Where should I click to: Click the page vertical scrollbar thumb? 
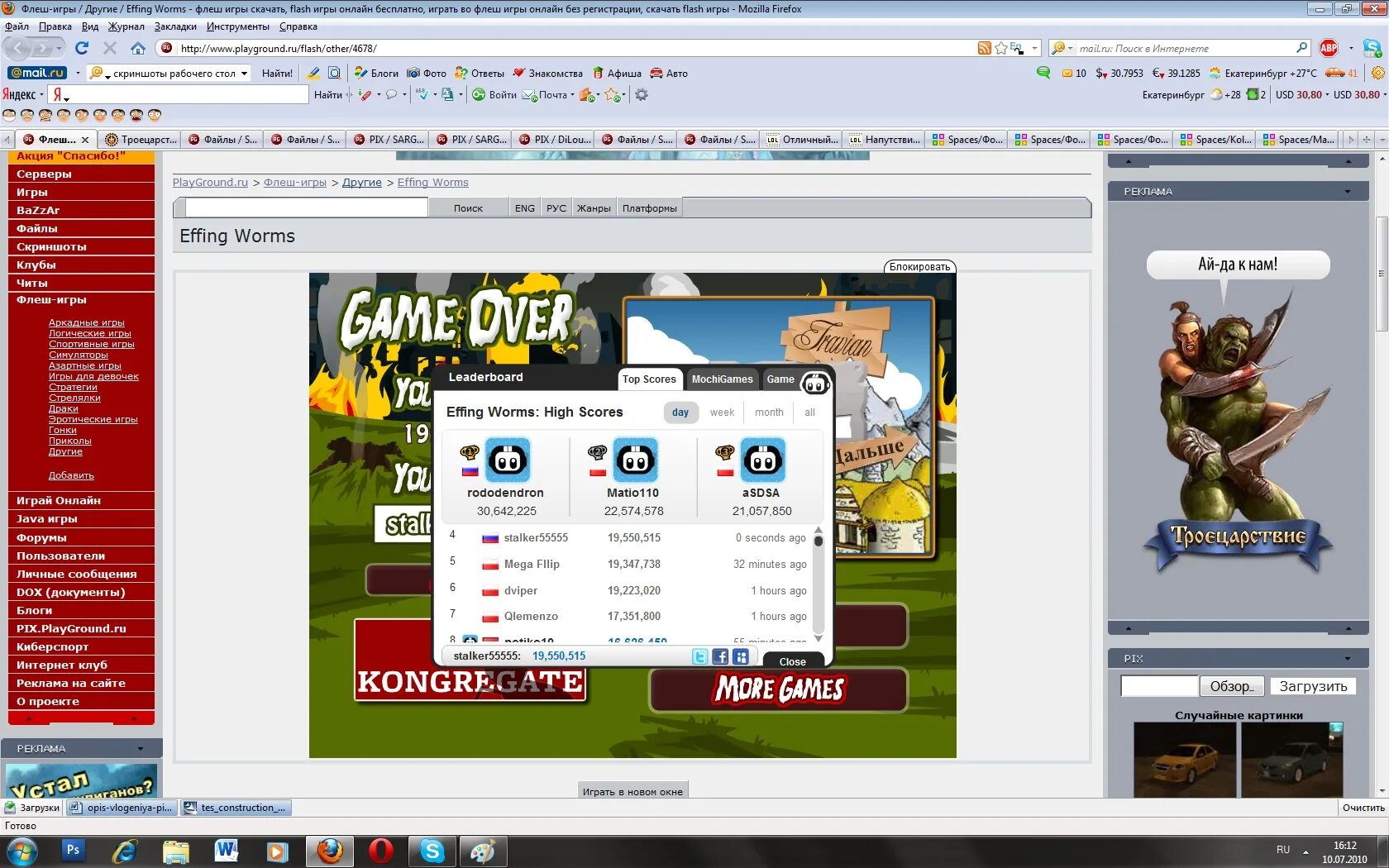pyautogui.click(x=1382, y=273)
